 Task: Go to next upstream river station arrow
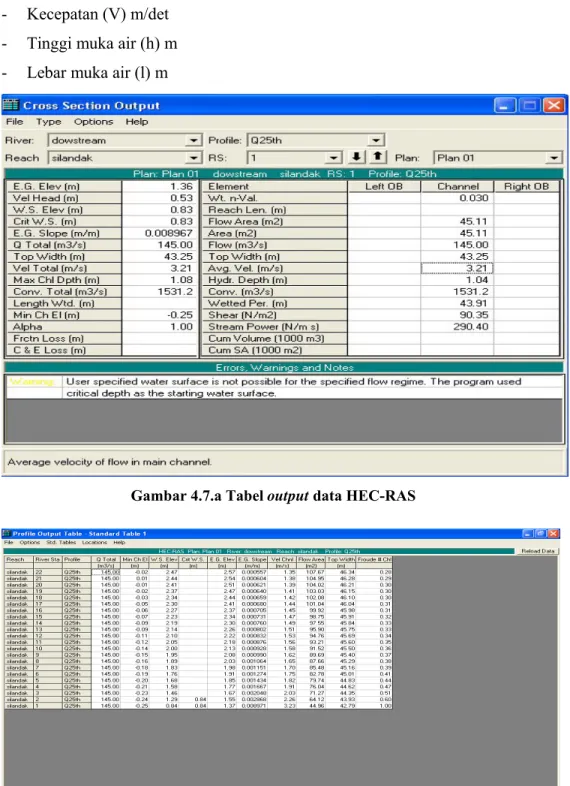pos(378,157)
